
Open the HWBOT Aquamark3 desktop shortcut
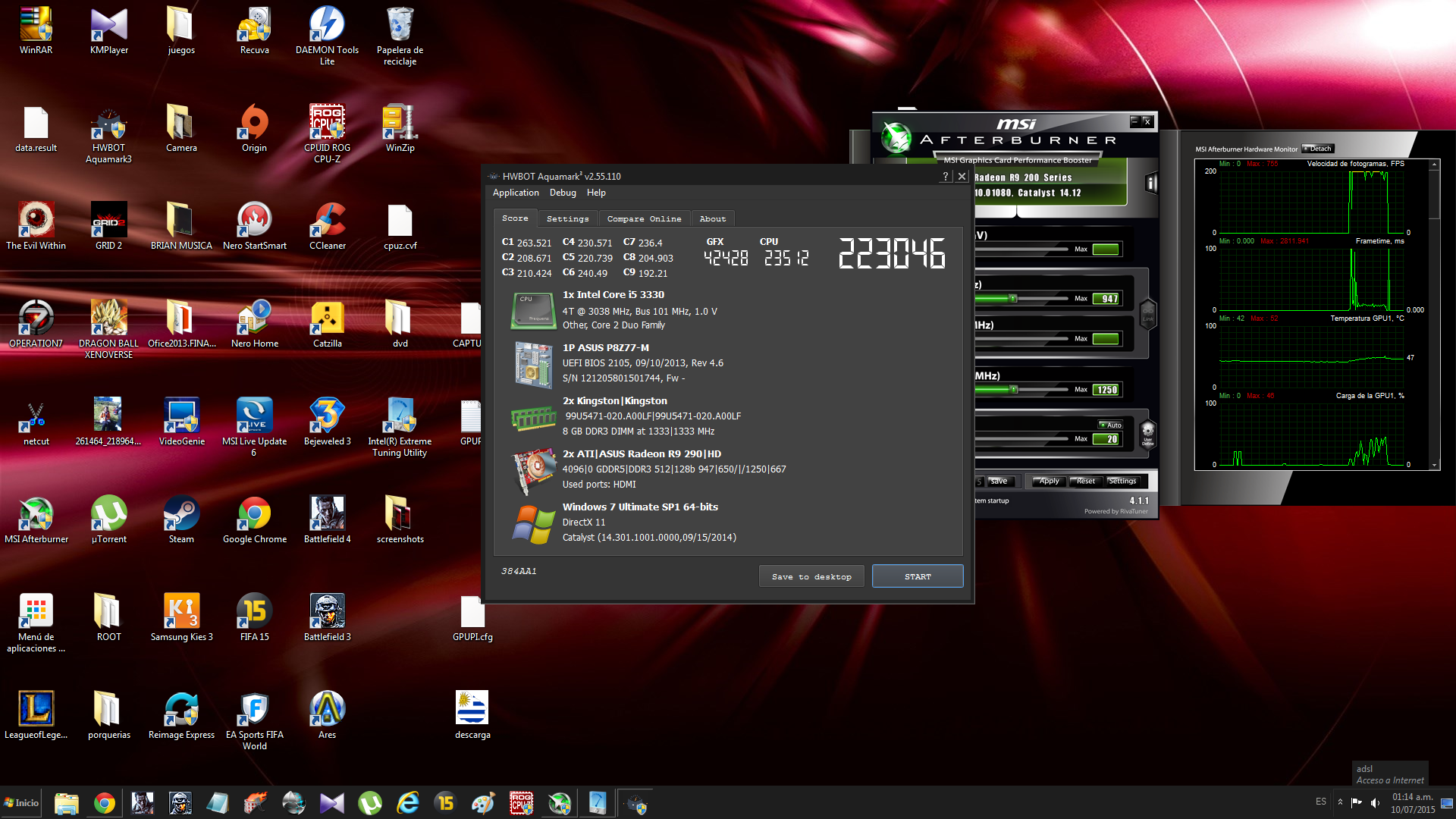pos(108,134)
